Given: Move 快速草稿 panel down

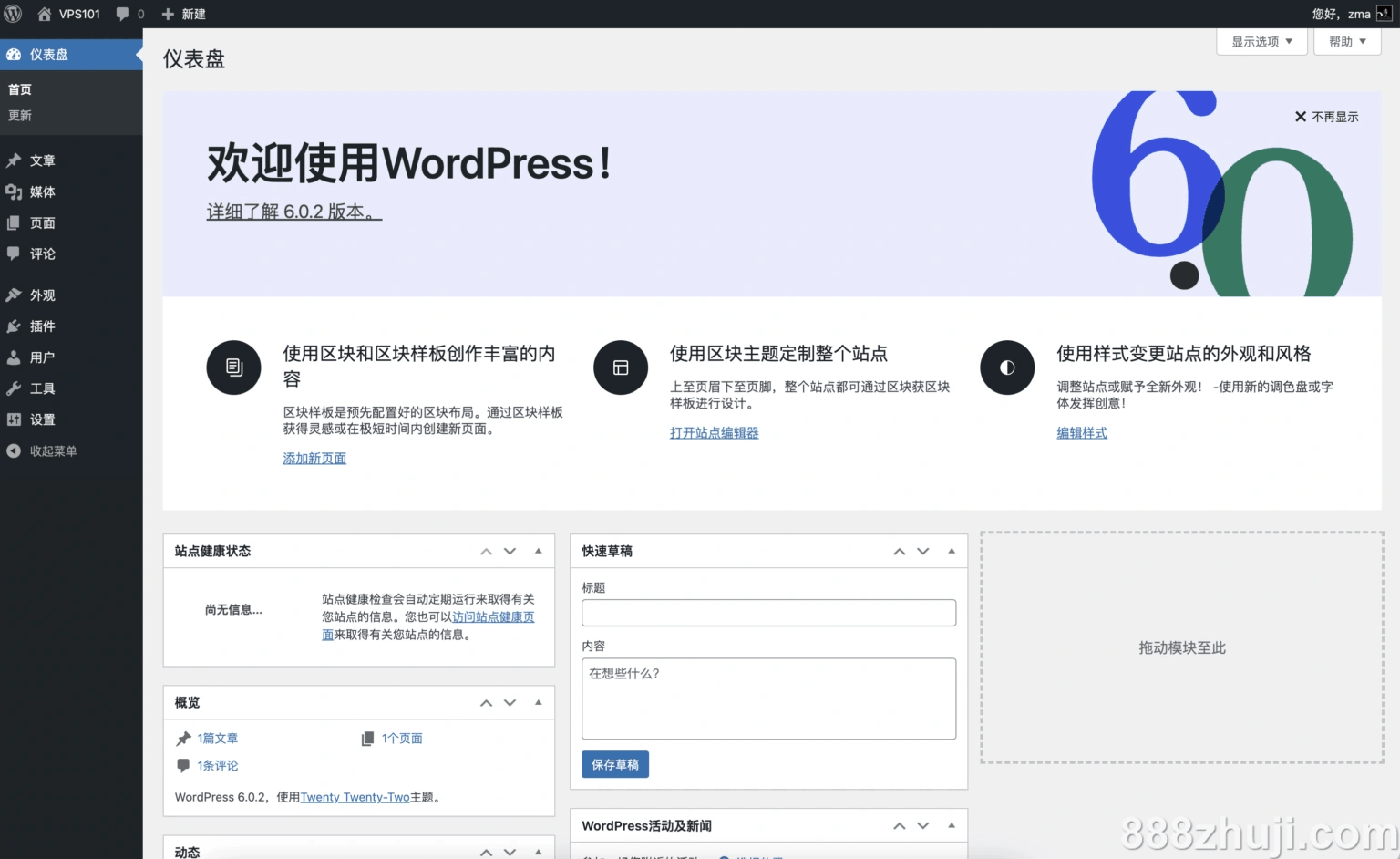Looking at the screenshot, I should tap(923, 552).
